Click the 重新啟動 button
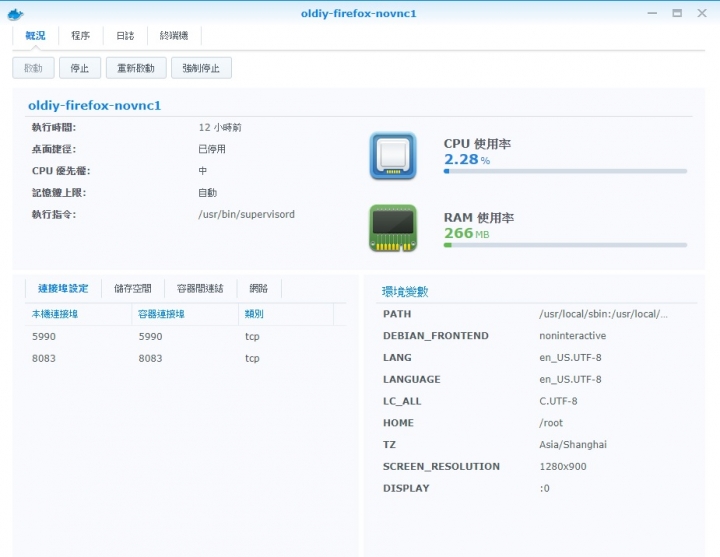The image size is (720, 557). [x=135, y=68]
